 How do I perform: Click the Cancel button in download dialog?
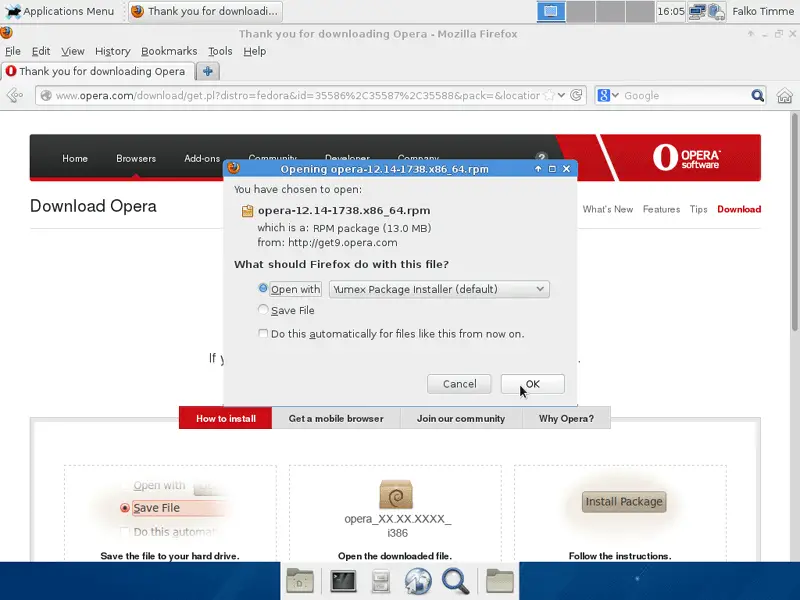click(x=459, y=384)
